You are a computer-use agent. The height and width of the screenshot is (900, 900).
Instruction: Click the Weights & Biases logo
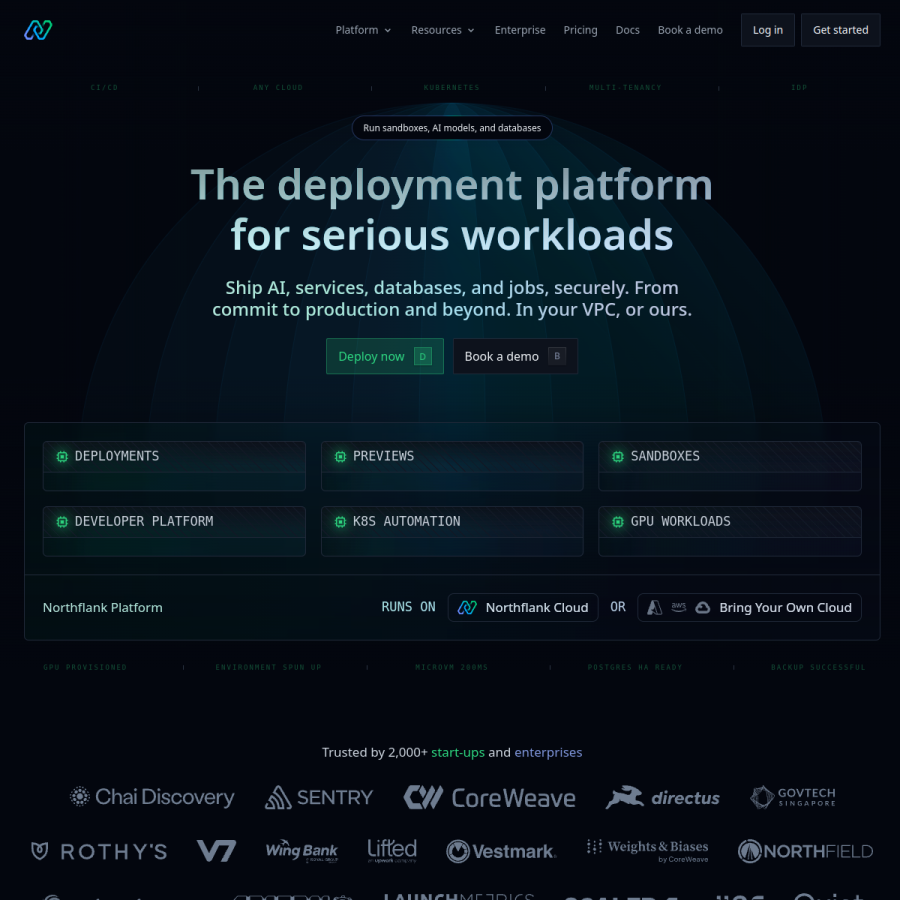(647, 851)
